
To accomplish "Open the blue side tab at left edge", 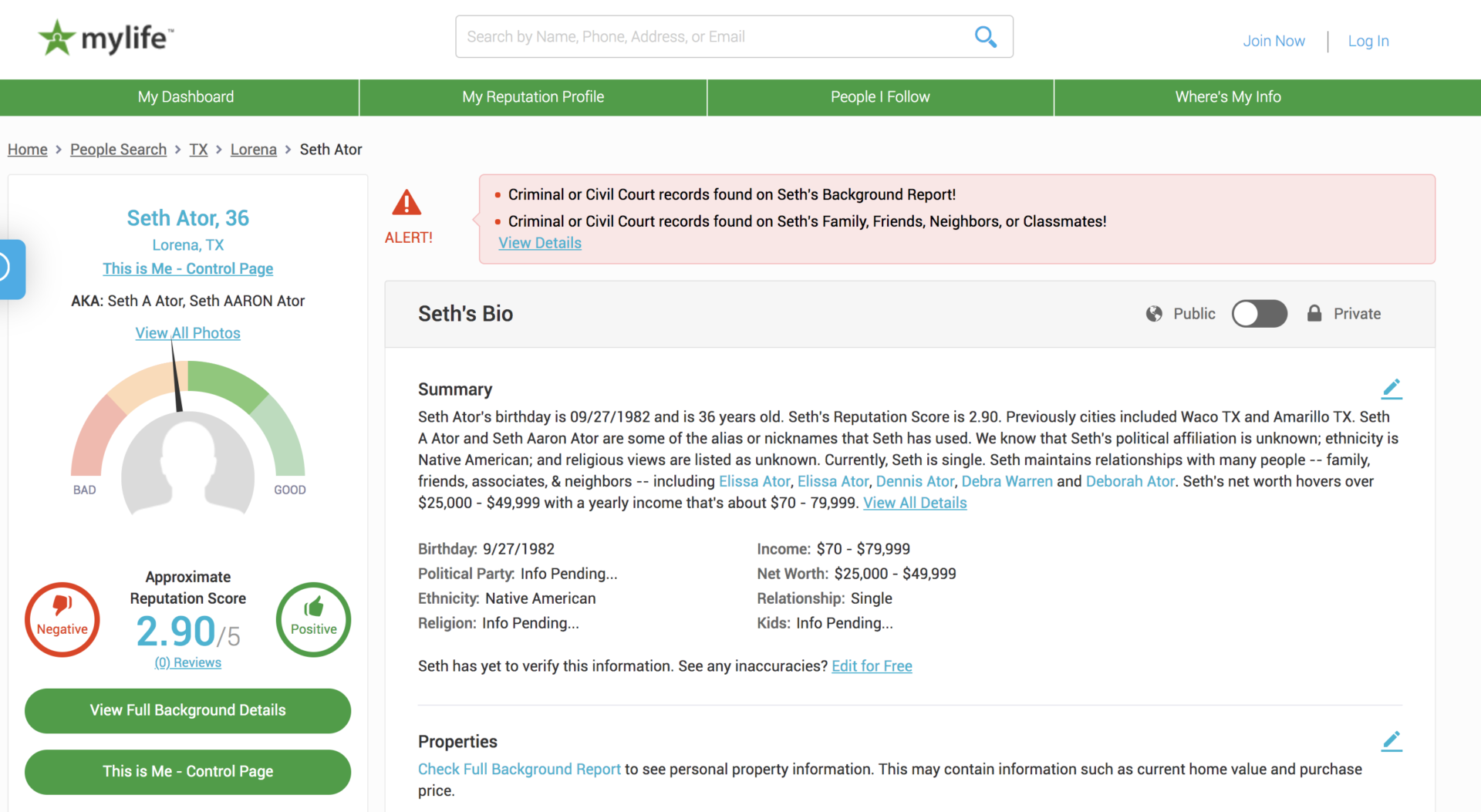I will tap(12, 269).
